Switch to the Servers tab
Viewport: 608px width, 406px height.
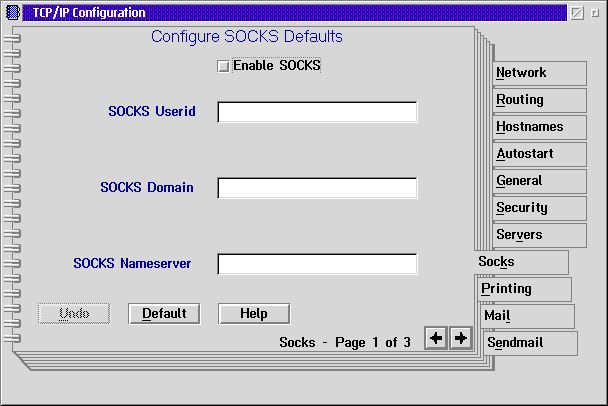pyautogui.click(x=539, y=235)
